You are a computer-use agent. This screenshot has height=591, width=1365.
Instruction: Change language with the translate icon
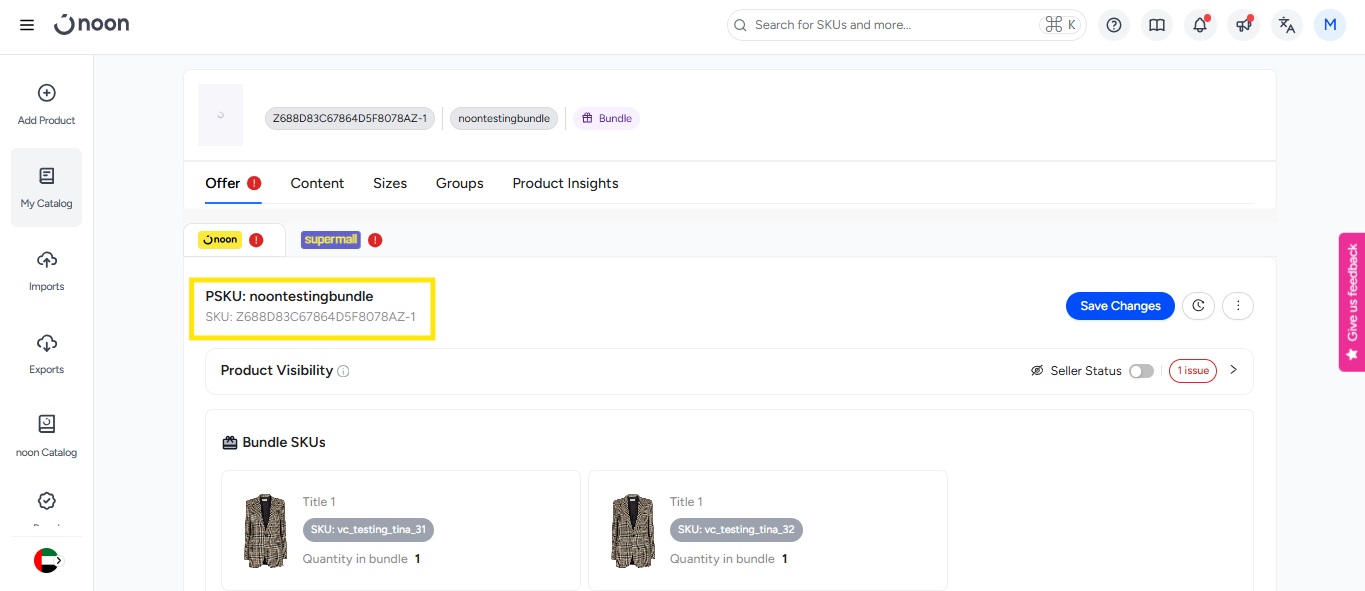[x=1286, y=25]
